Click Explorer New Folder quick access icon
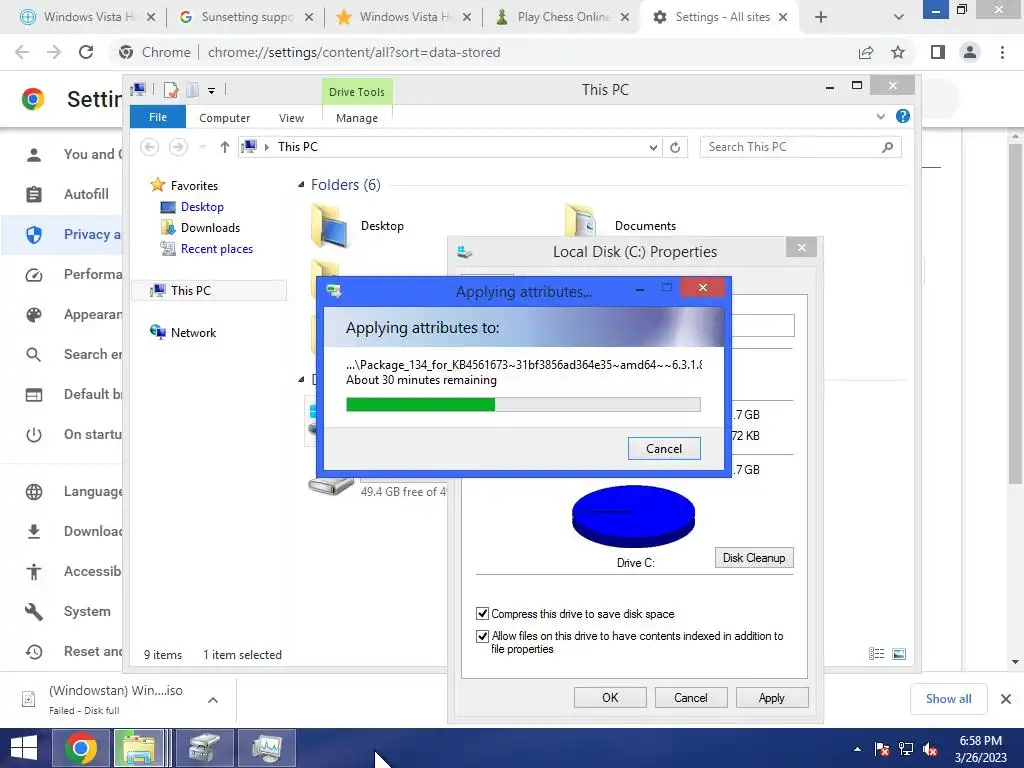Viewport: 1024px width, 768px height. pyautogui.click(x=193, y=89)
